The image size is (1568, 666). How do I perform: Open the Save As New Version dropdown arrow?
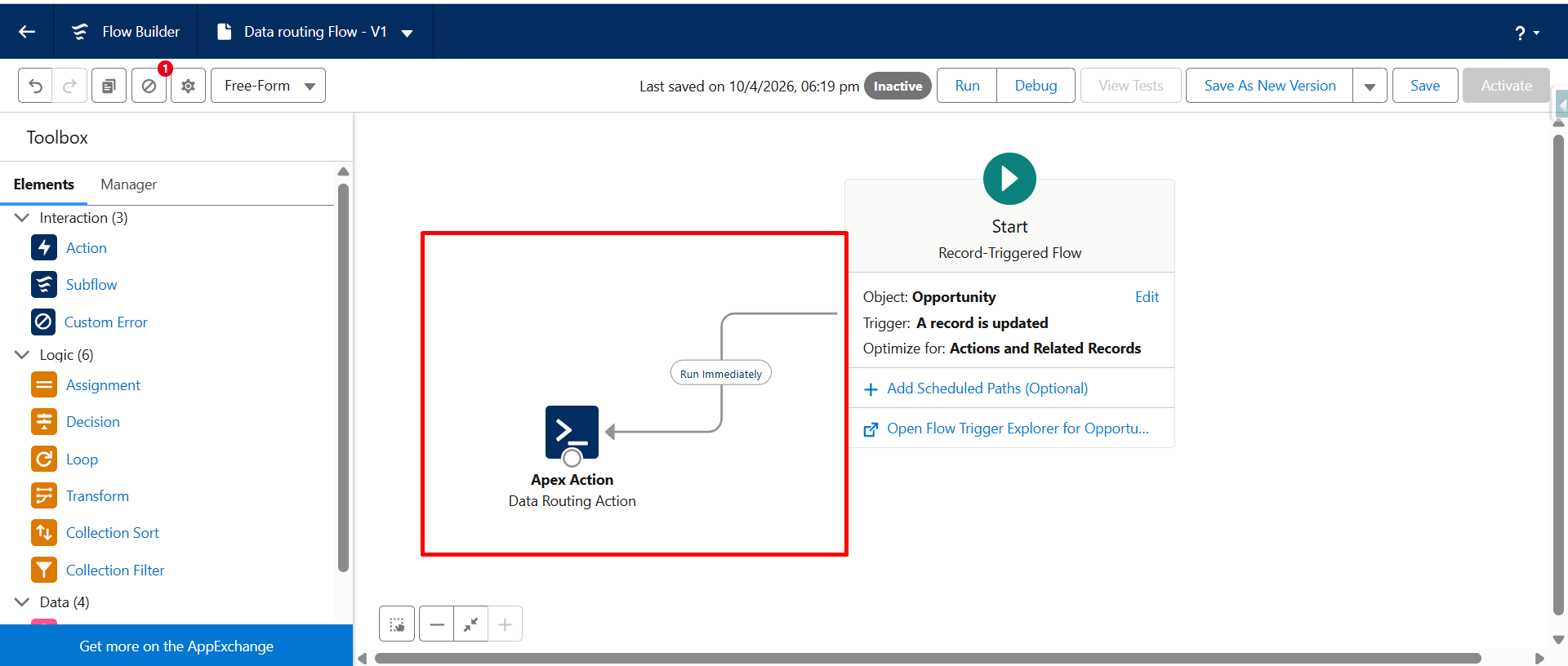point(1370,86)
